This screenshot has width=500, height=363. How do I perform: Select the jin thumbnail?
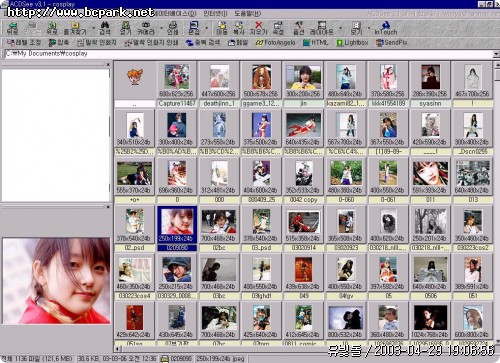[x=303, y=84]
